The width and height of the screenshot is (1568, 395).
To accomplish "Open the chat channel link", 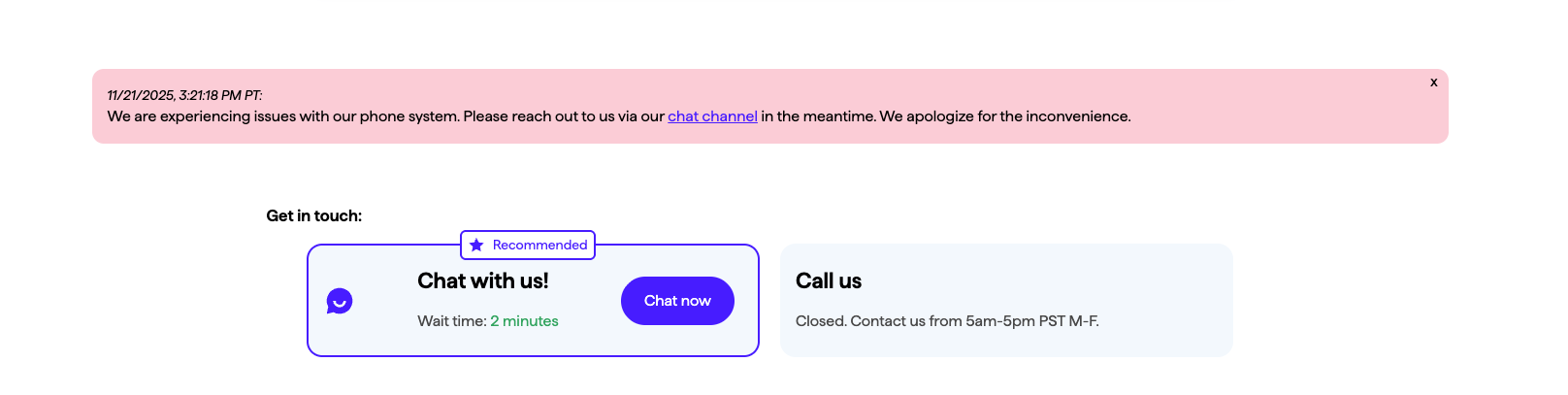I will click(x=712, y=116).
